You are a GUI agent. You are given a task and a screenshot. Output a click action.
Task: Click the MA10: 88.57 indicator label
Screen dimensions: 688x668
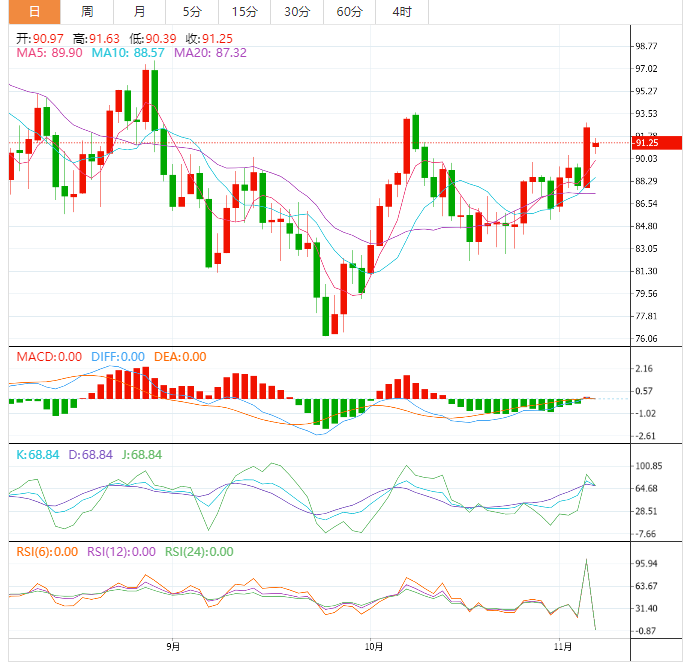tap(128, 53)
